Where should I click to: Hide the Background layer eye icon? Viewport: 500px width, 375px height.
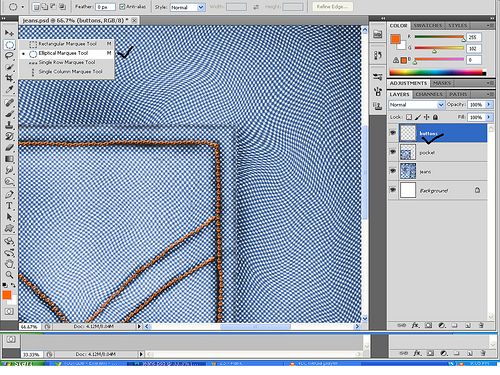coord(393,190)
